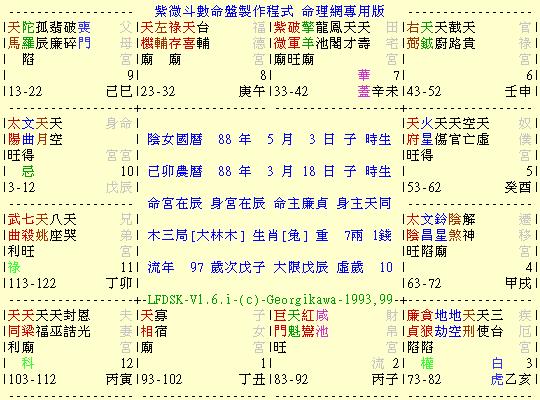Click the 流年 97 歲次戊子 text

click(x=206, y=267)
